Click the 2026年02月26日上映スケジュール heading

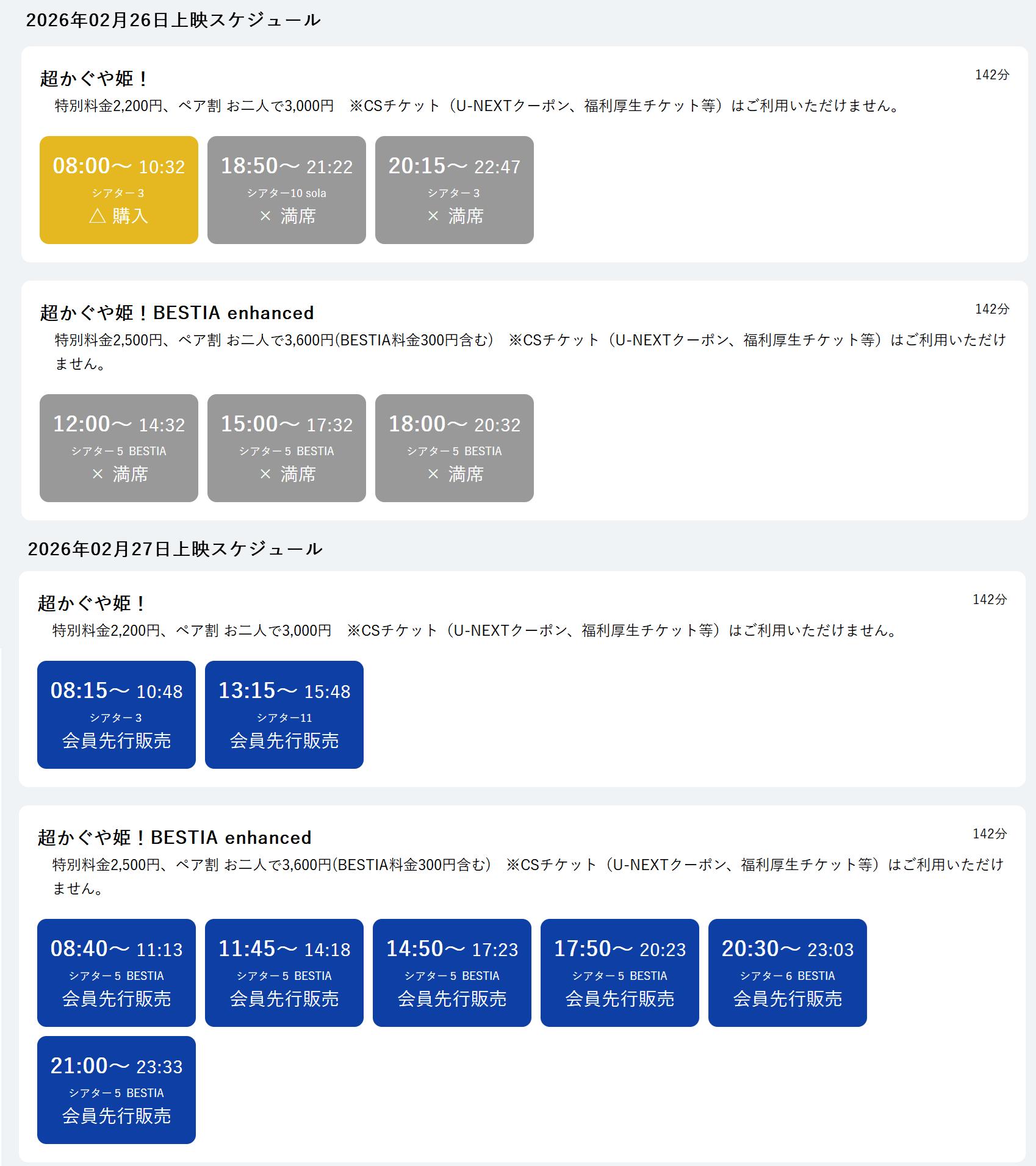point(173,20)
